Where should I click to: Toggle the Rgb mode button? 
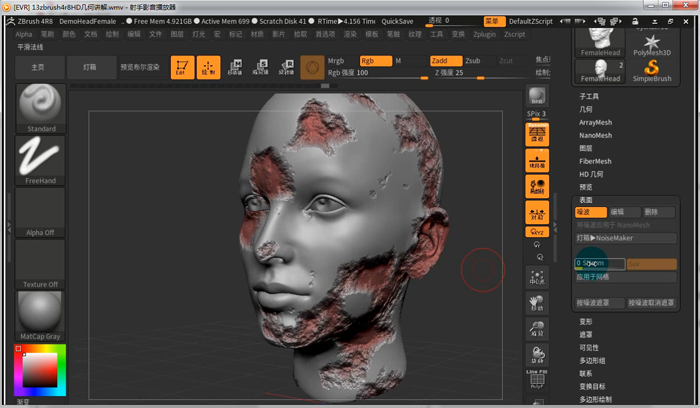click(375, 61)
